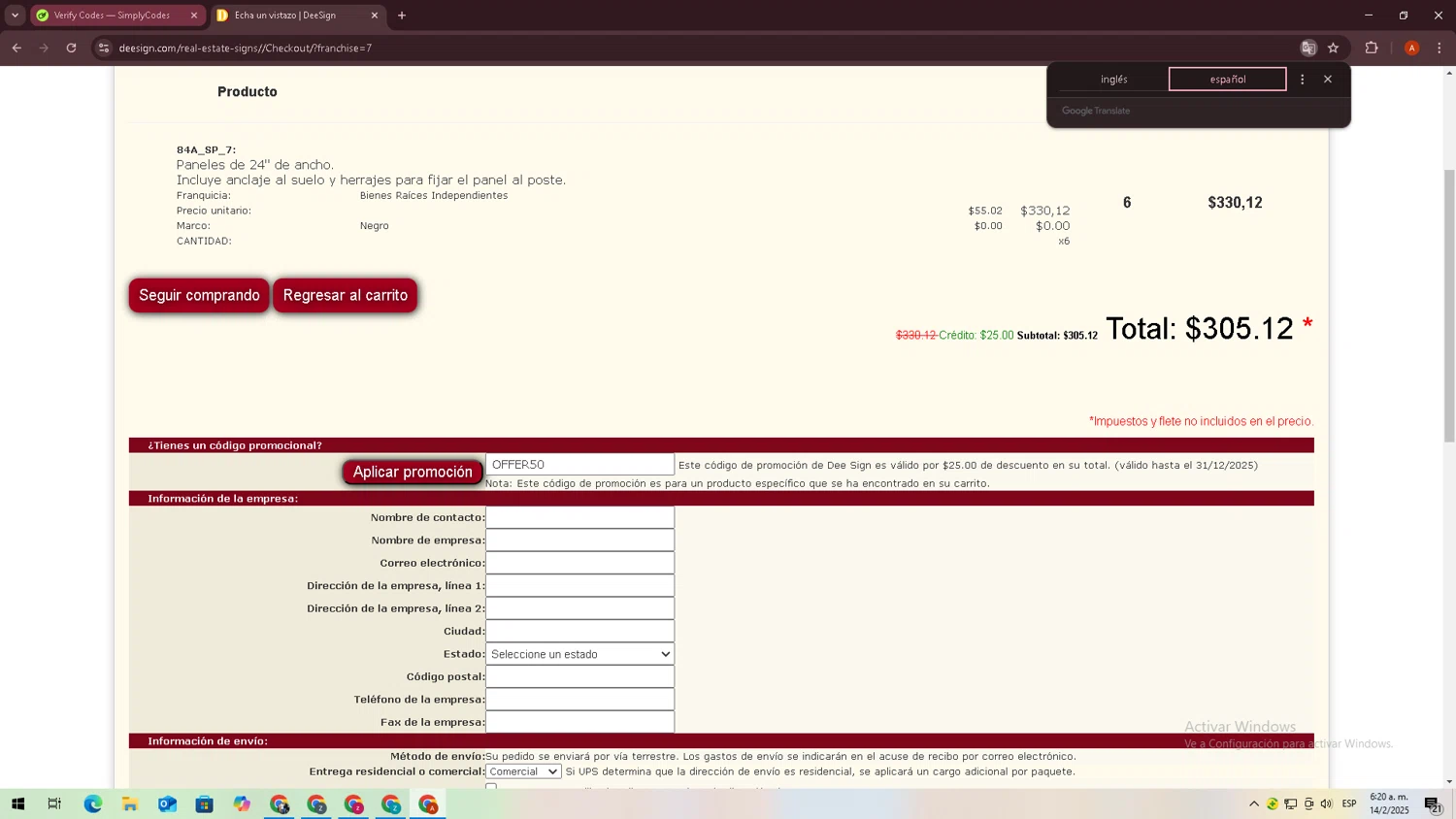The height and width of the screenshot is (819, 1456).
Task: Click the Teléfono de la empresa field
Action: (579, 700)
